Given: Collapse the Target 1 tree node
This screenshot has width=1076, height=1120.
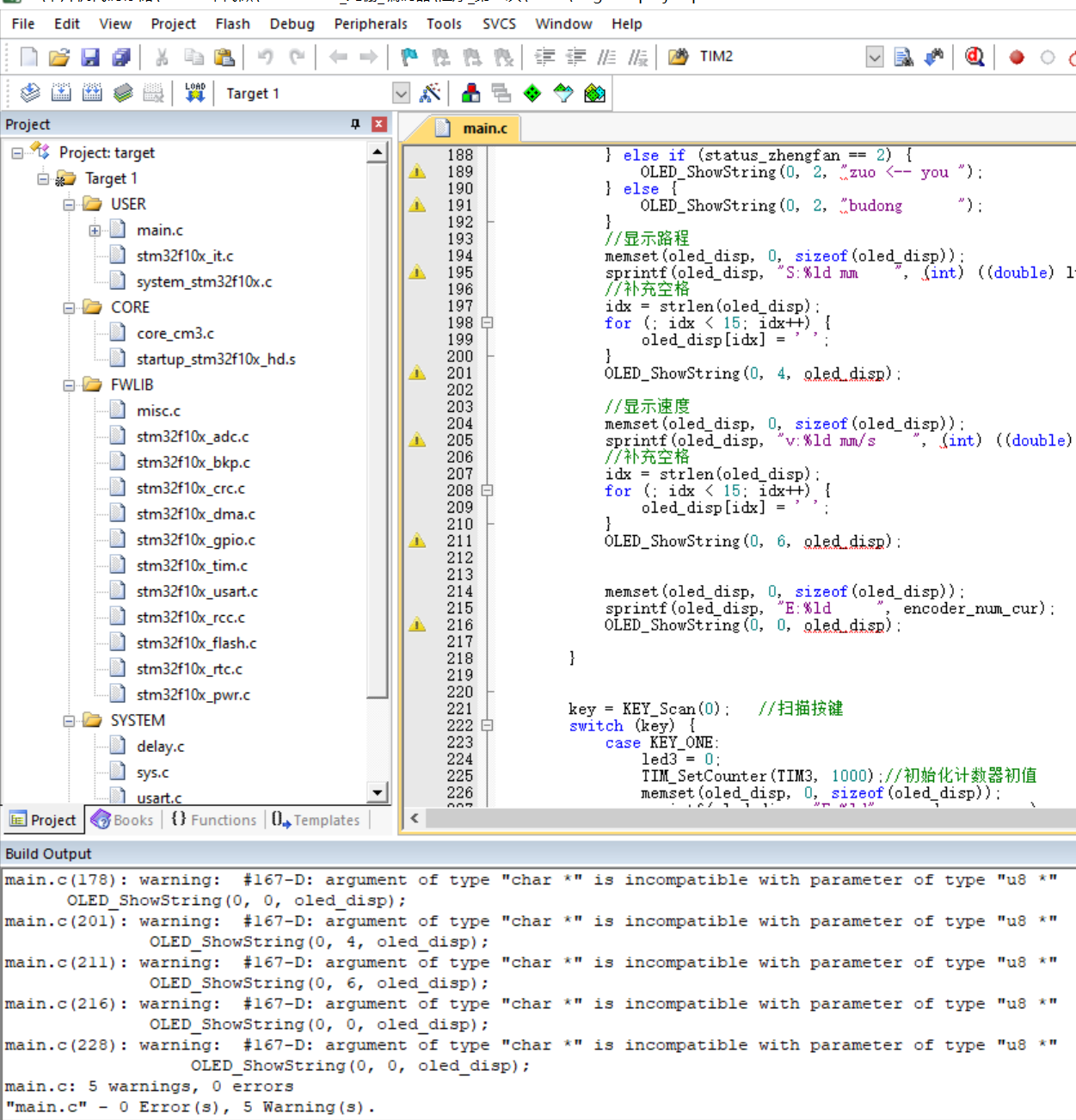Looking at the screenshot, I should click(43, 179).
